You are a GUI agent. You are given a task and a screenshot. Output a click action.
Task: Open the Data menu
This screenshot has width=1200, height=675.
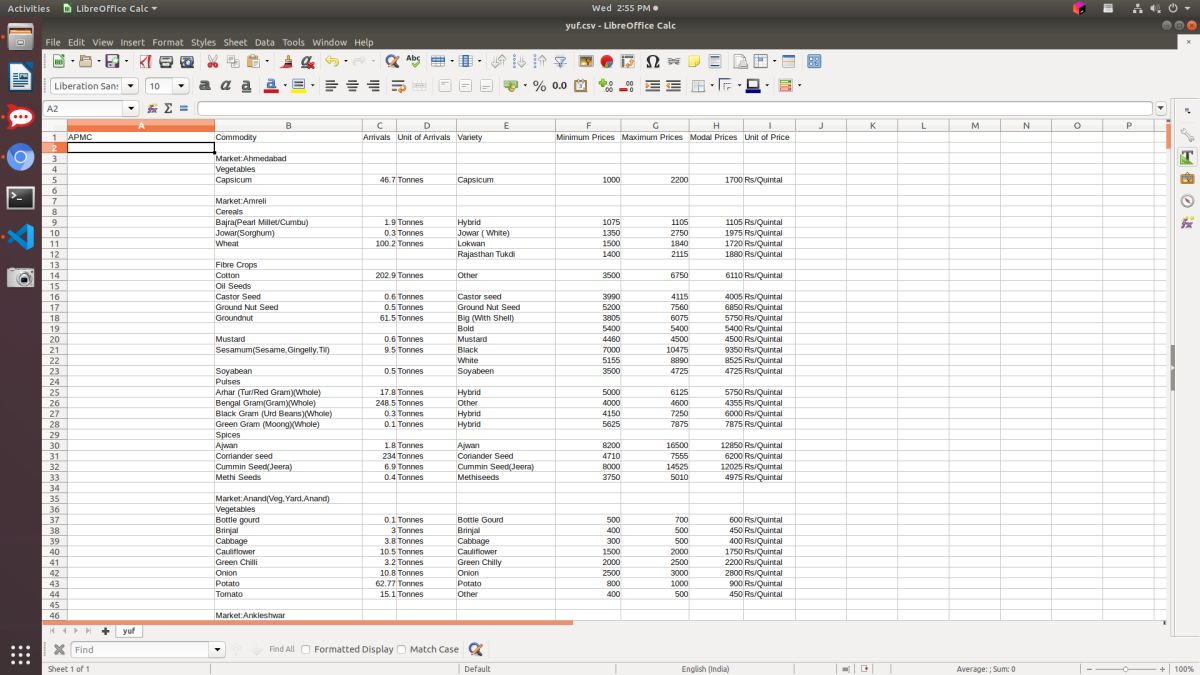click(264, 42)
